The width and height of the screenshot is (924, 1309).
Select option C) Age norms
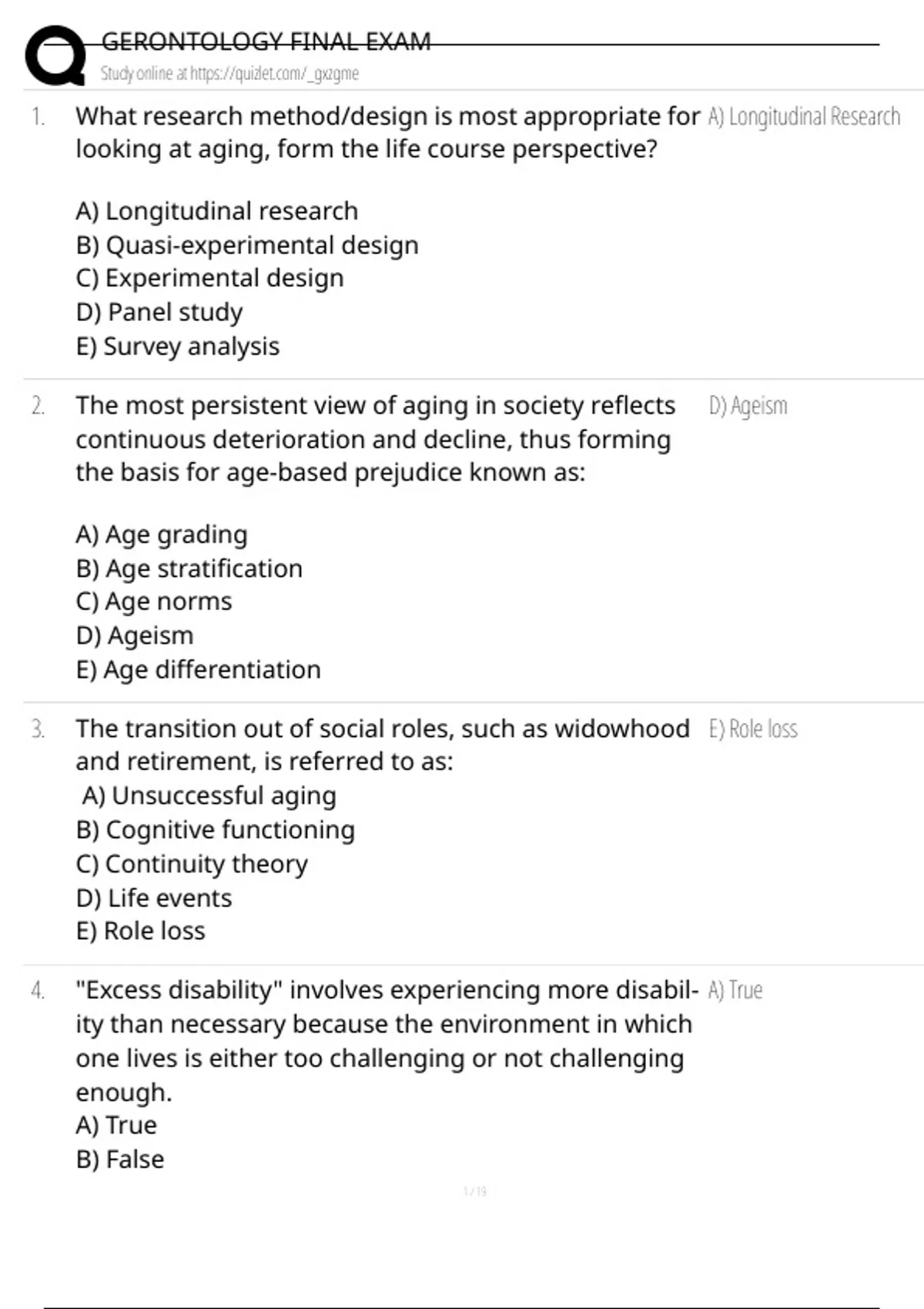tap(154, 601)
